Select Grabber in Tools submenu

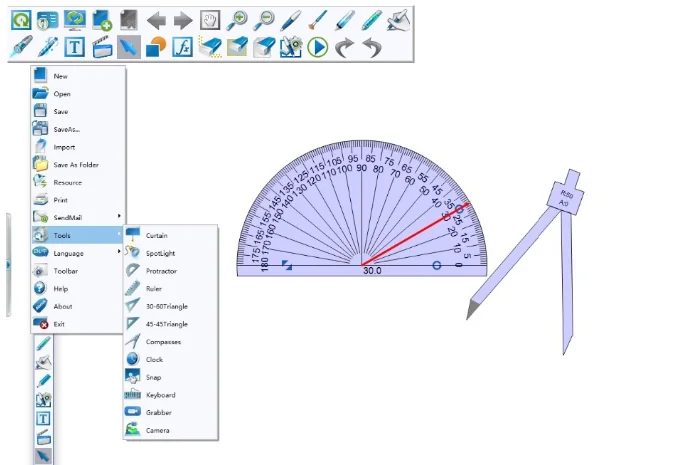tap(170, 412)
